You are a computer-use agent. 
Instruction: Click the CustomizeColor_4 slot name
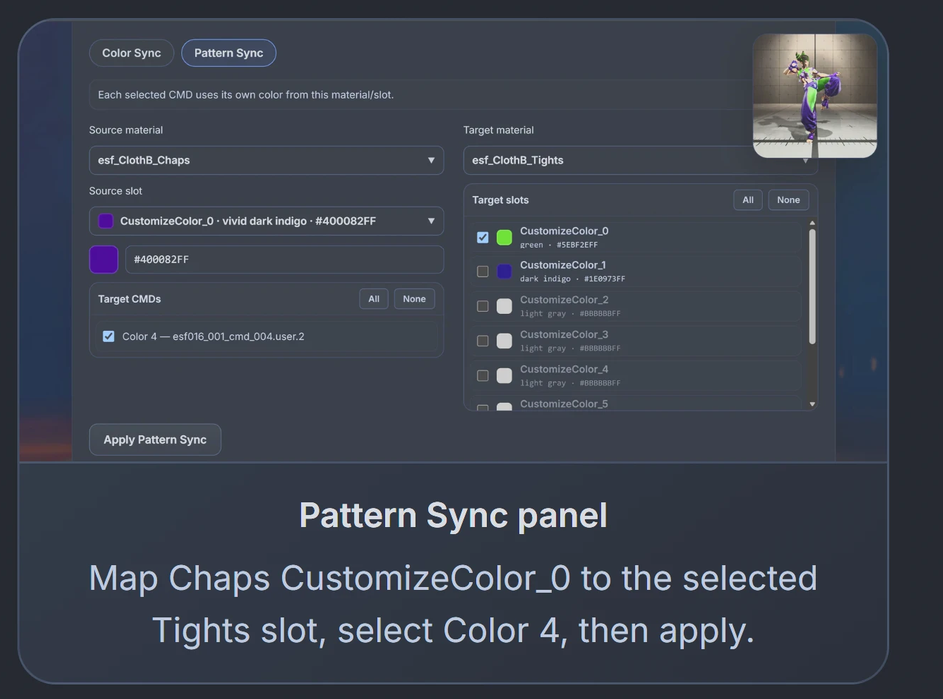pos(564,369)
